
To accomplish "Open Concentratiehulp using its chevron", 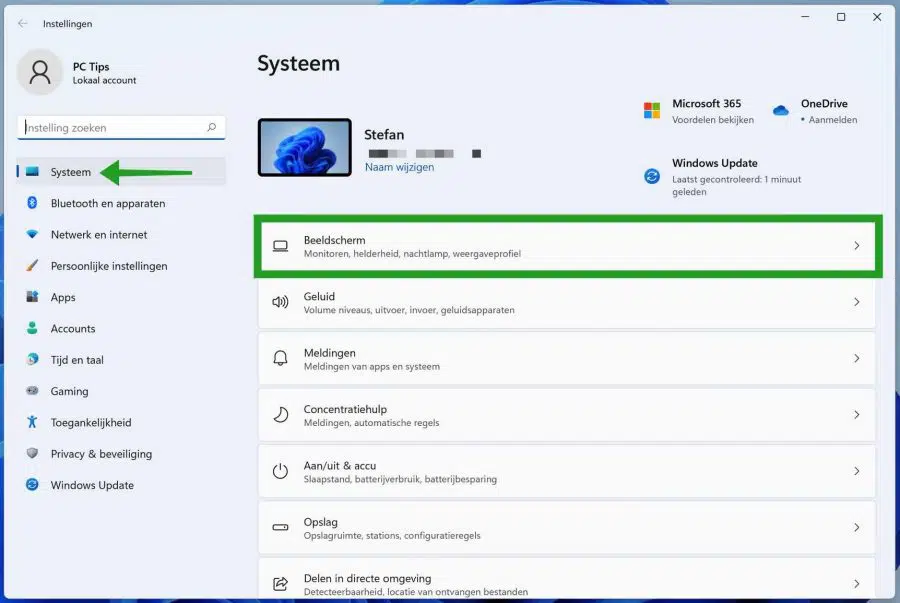I will [x=856, y=414].
